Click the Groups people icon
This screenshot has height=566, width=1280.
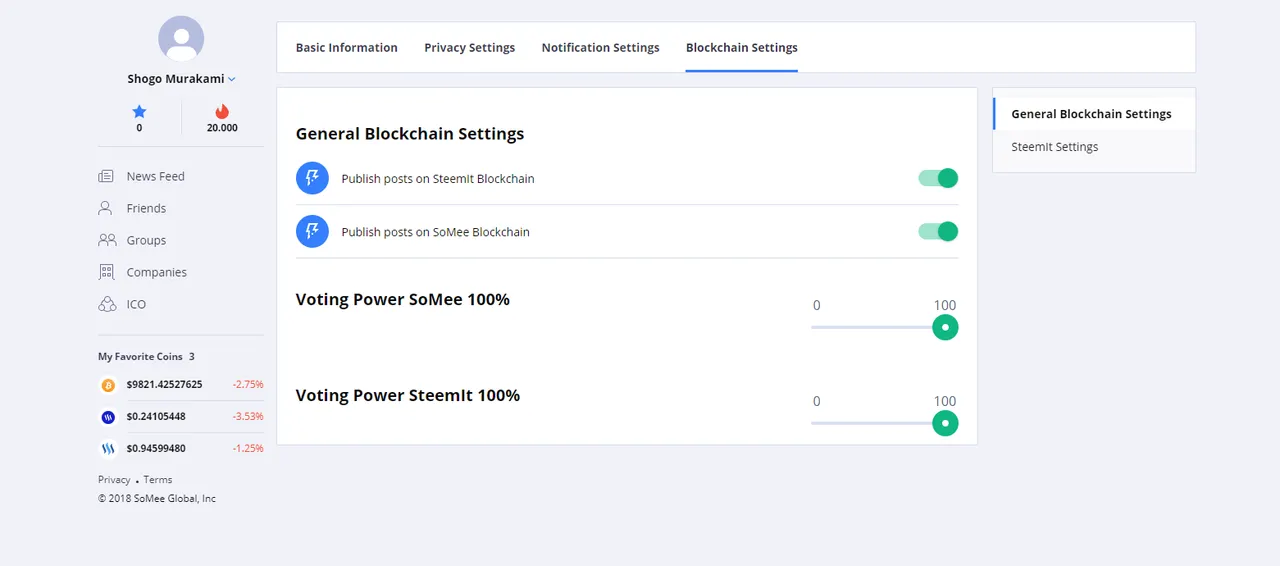click(x=107, y=240)
